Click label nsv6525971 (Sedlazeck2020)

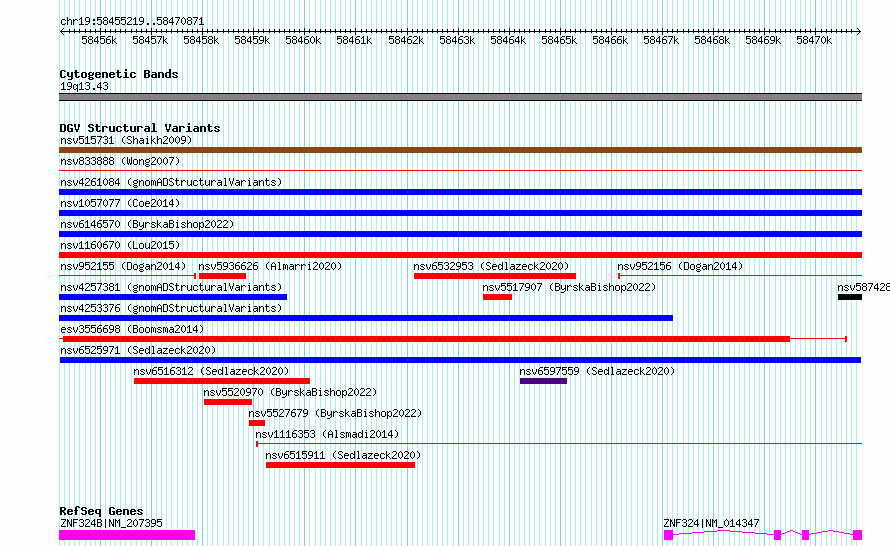click(138, 350)
